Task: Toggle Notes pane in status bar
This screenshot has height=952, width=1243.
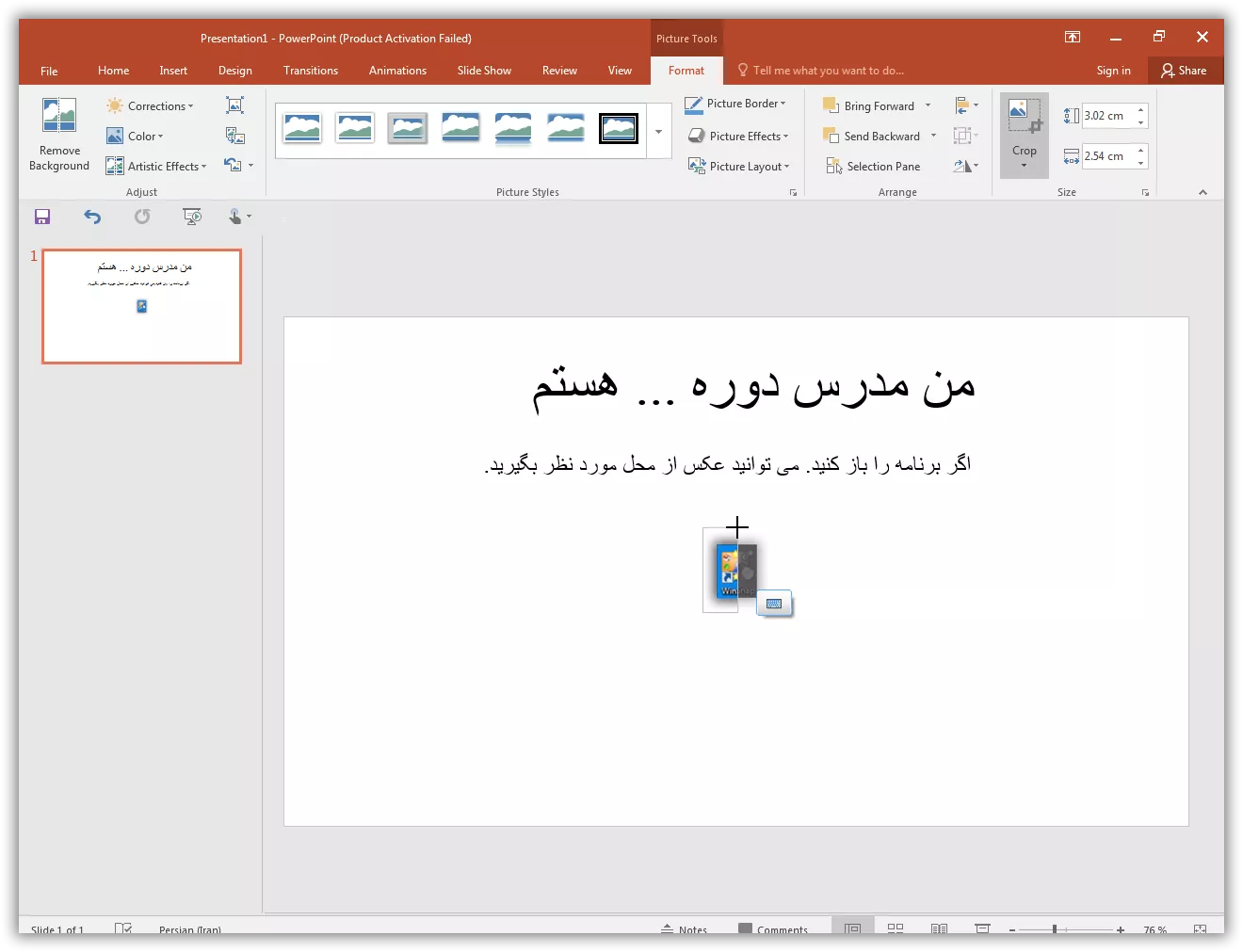Action: tap(685, 929)
